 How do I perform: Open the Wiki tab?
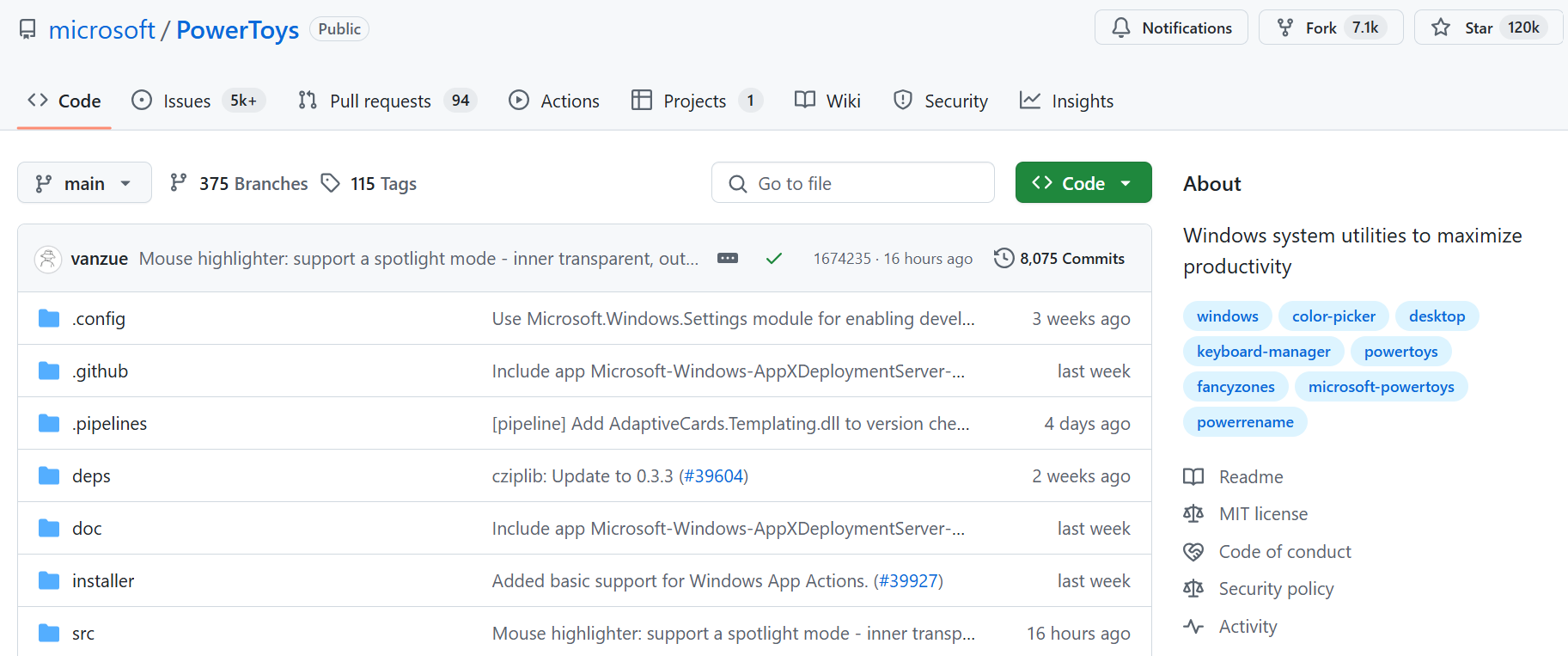pyautogui.click(x=827, y=101)
